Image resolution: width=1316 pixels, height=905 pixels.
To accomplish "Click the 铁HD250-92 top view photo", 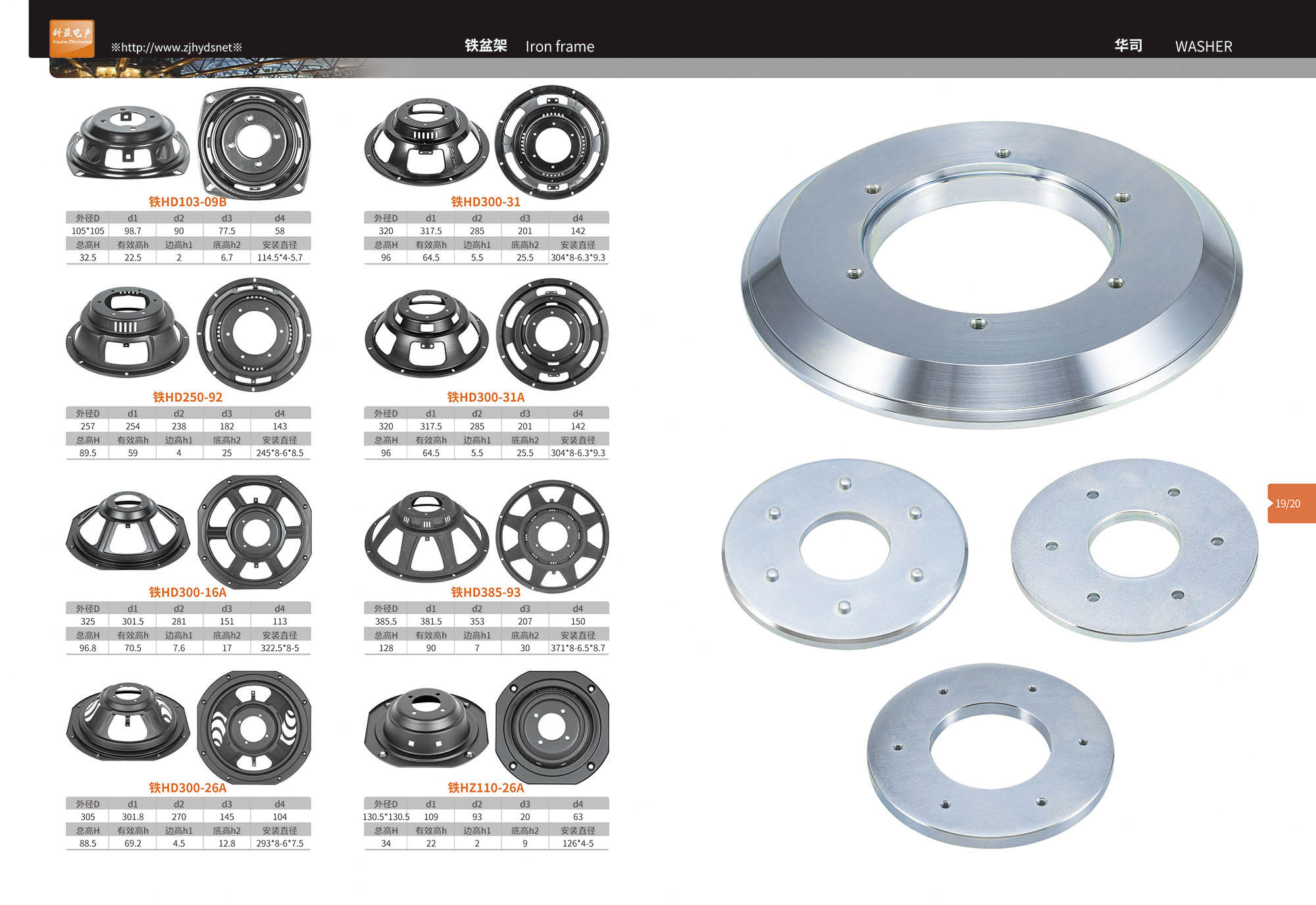I will tap(254, 333).
